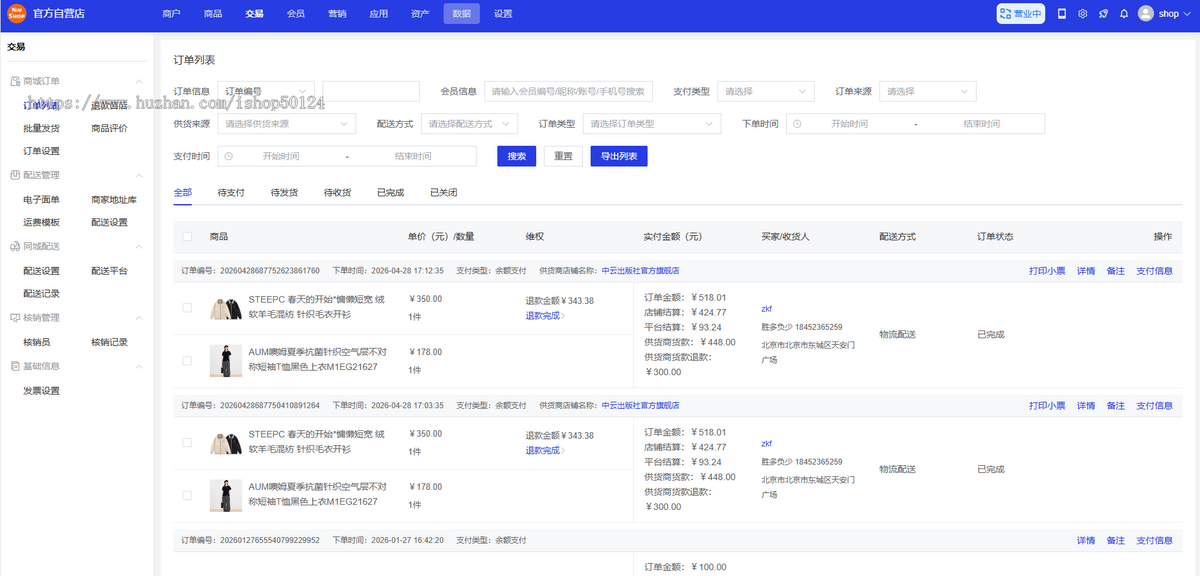The width and height of the screenshot is (1200, 576).
Task: Open the 商品 top menu
Action: [213, 14]
